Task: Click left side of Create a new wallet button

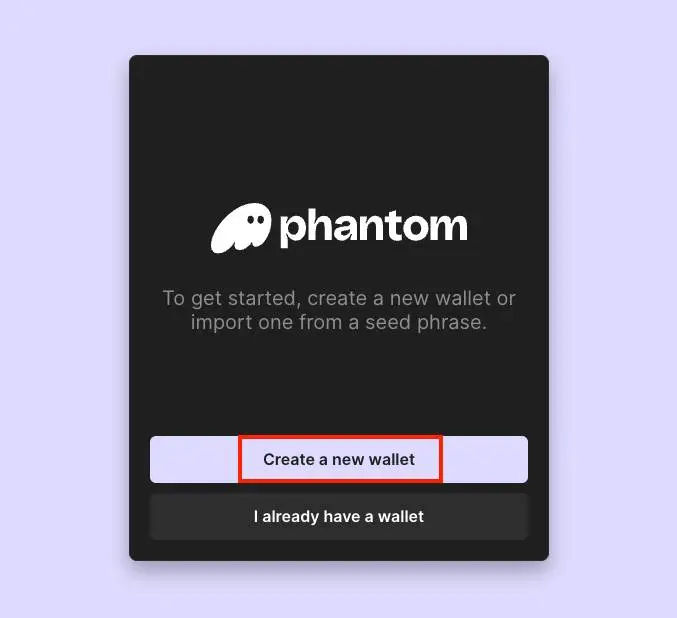Action: coord(194,459)
